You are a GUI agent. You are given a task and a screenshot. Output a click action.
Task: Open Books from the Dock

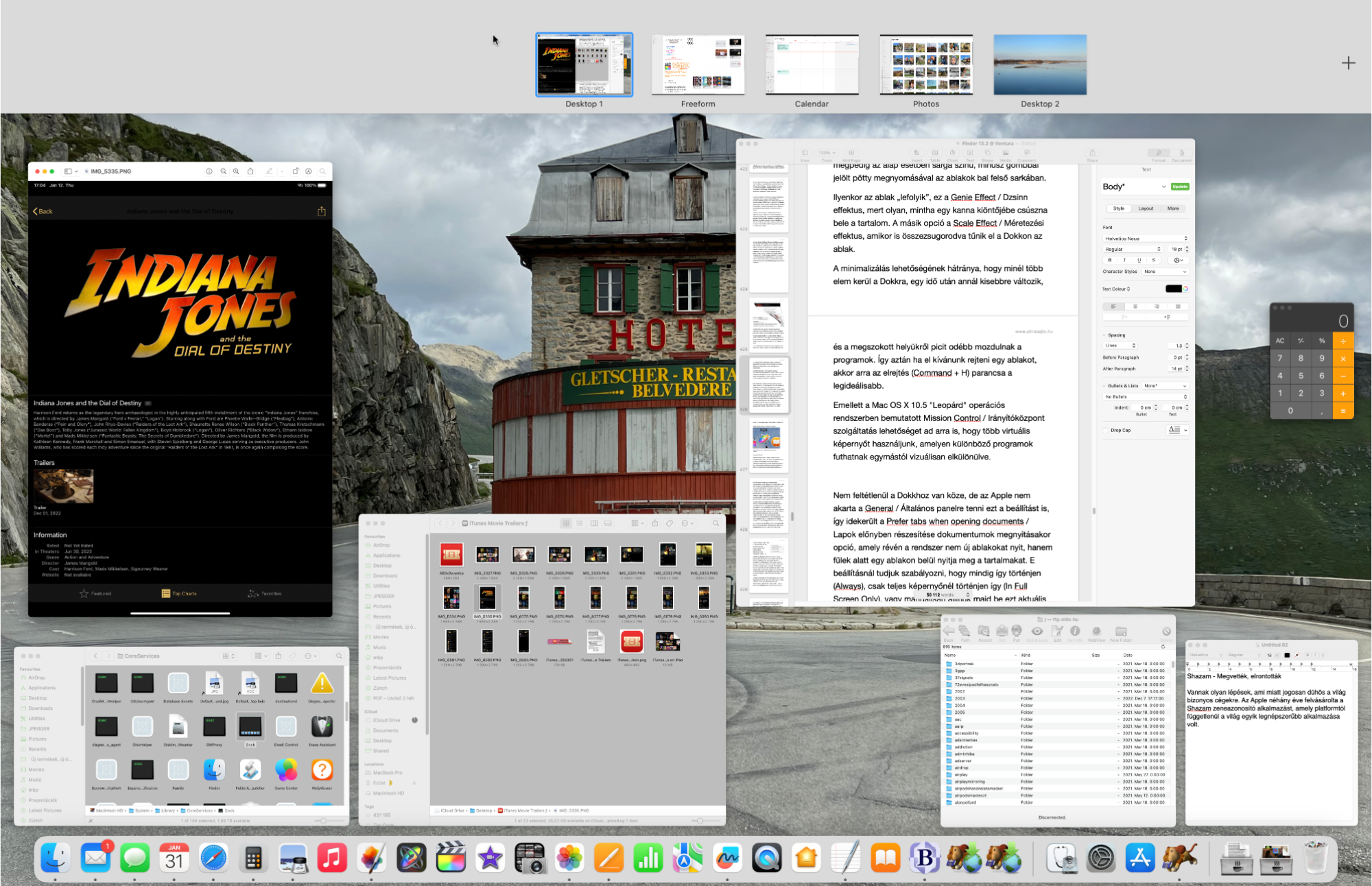(x=885, y=858)
